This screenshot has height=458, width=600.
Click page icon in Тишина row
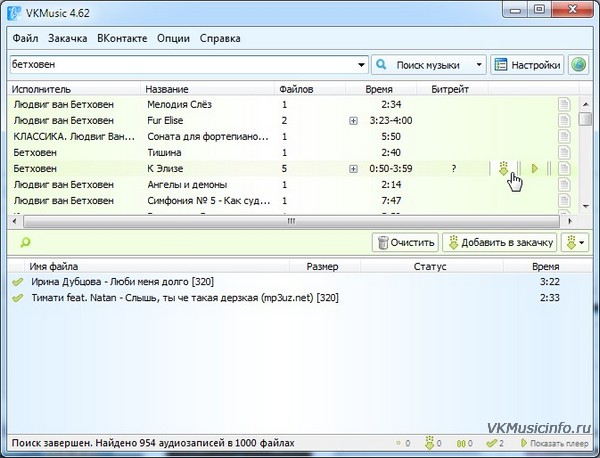(x=564, y=152)
